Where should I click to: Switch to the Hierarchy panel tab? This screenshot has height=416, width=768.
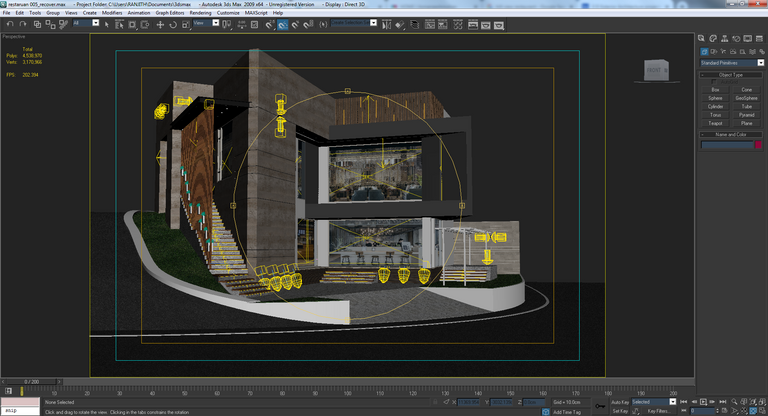coord(724,38)
